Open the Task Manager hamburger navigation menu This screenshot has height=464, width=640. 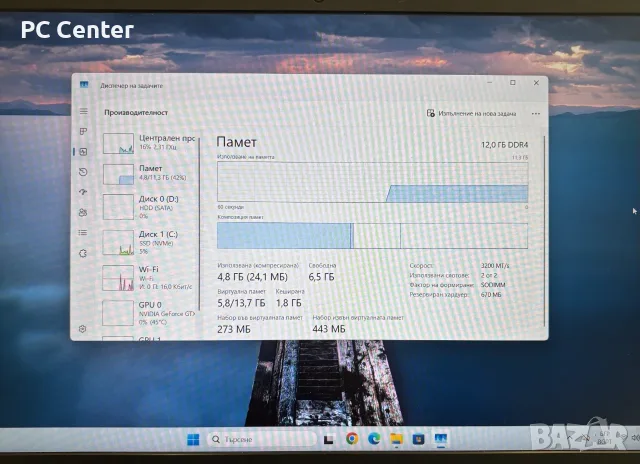pyautogui.click(x=83, y=111)
